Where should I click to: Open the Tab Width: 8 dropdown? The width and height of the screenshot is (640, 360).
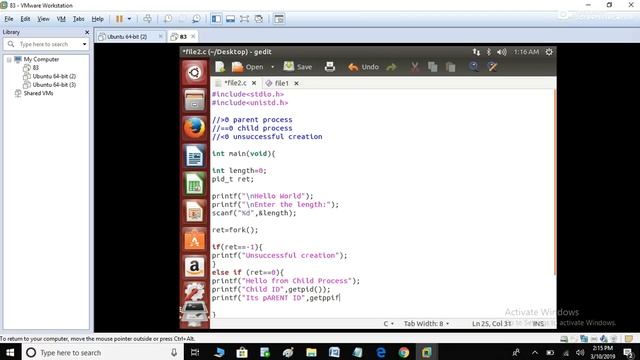(427, 324)
